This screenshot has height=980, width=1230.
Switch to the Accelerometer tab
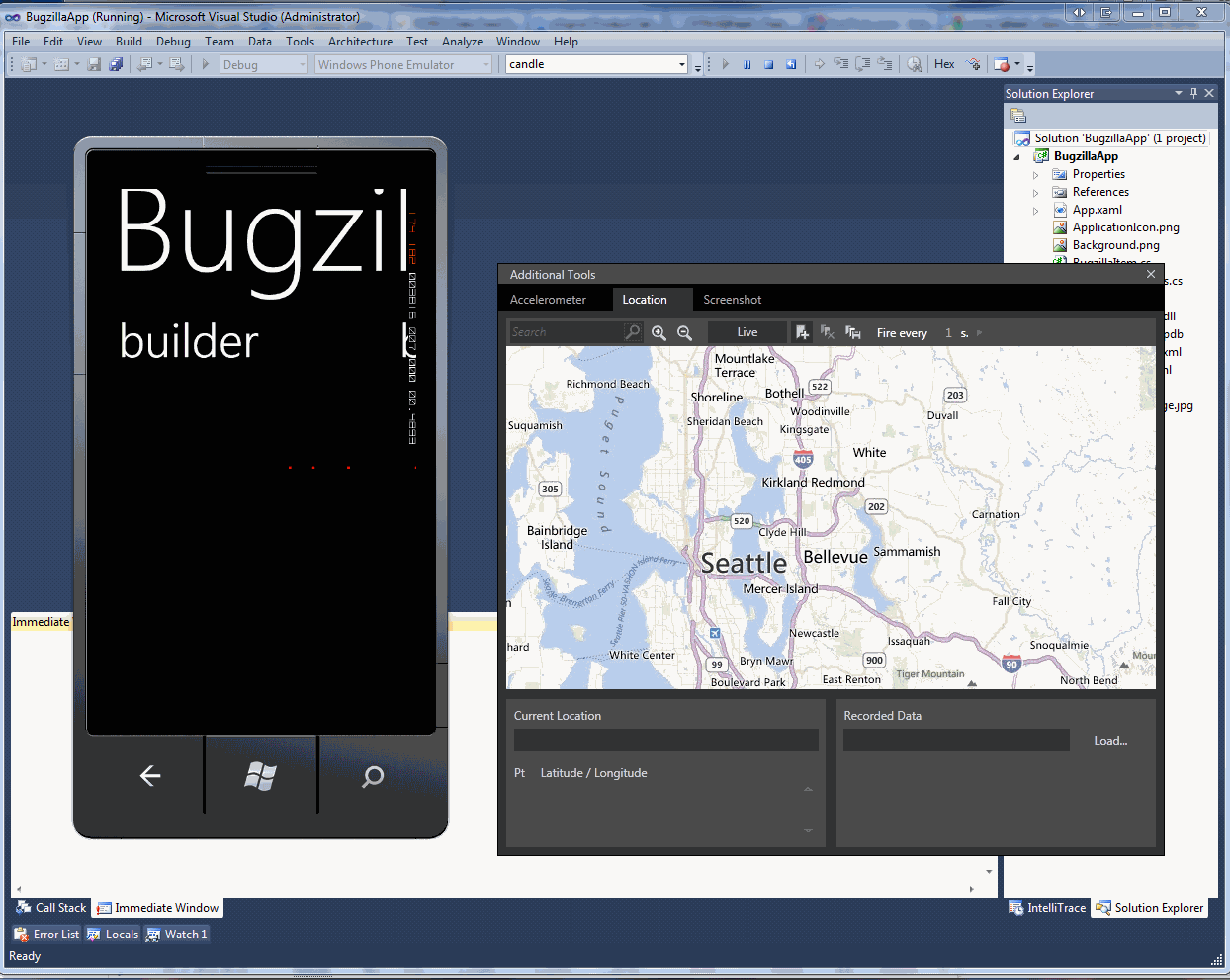click(548, 300)
